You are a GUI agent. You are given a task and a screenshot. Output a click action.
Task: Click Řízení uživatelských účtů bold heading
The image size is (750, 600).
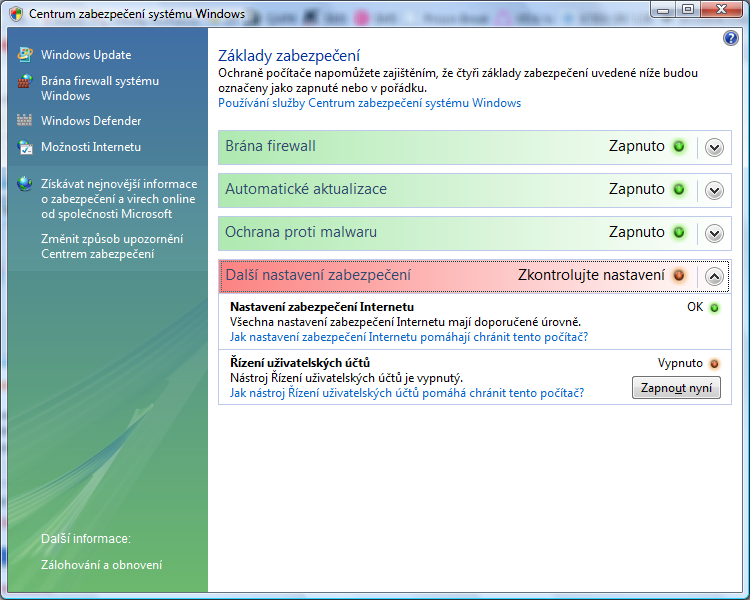[300, 363]
